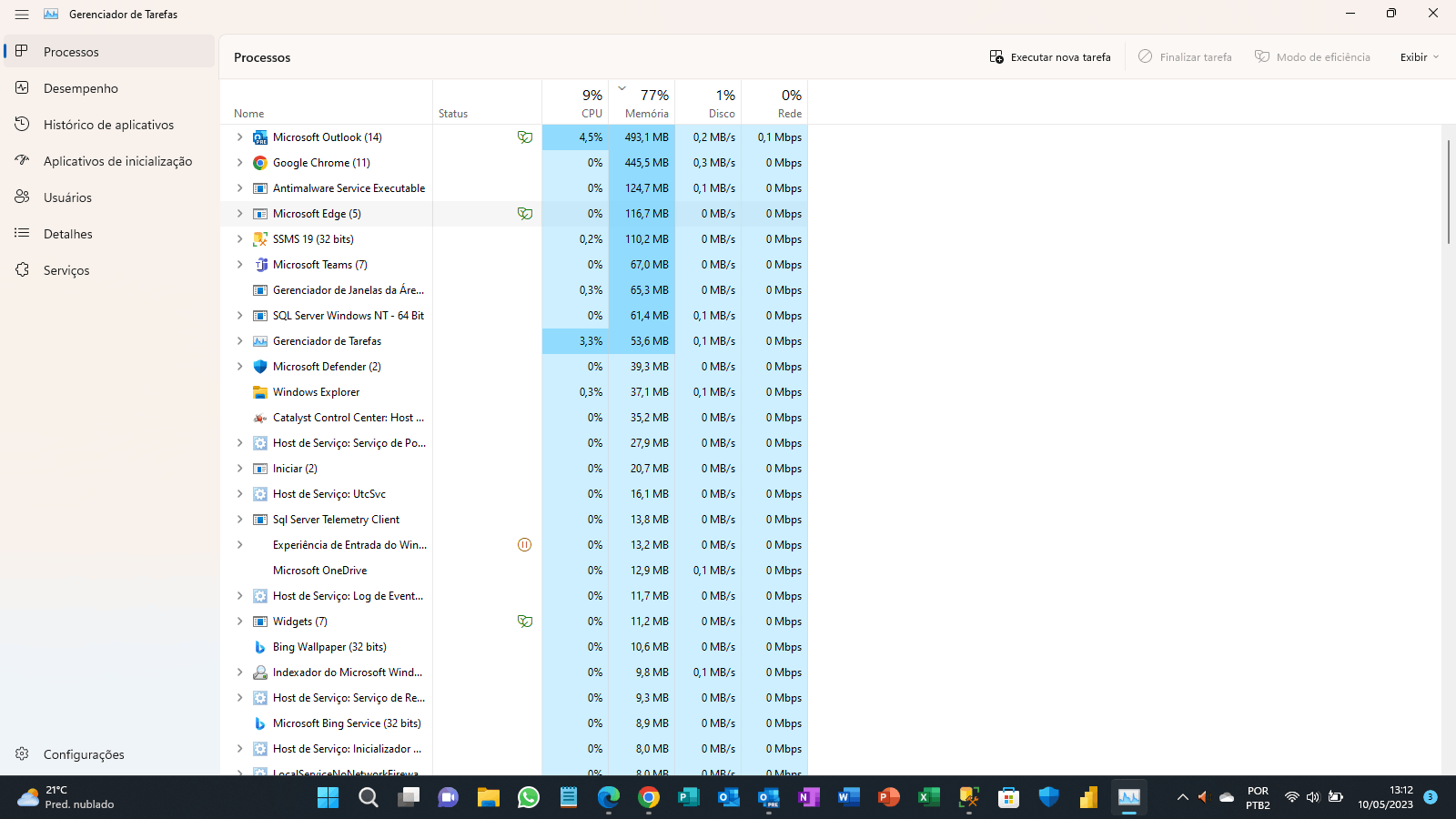Expand the Microsoft Edge (5) process group

(239, 214)
